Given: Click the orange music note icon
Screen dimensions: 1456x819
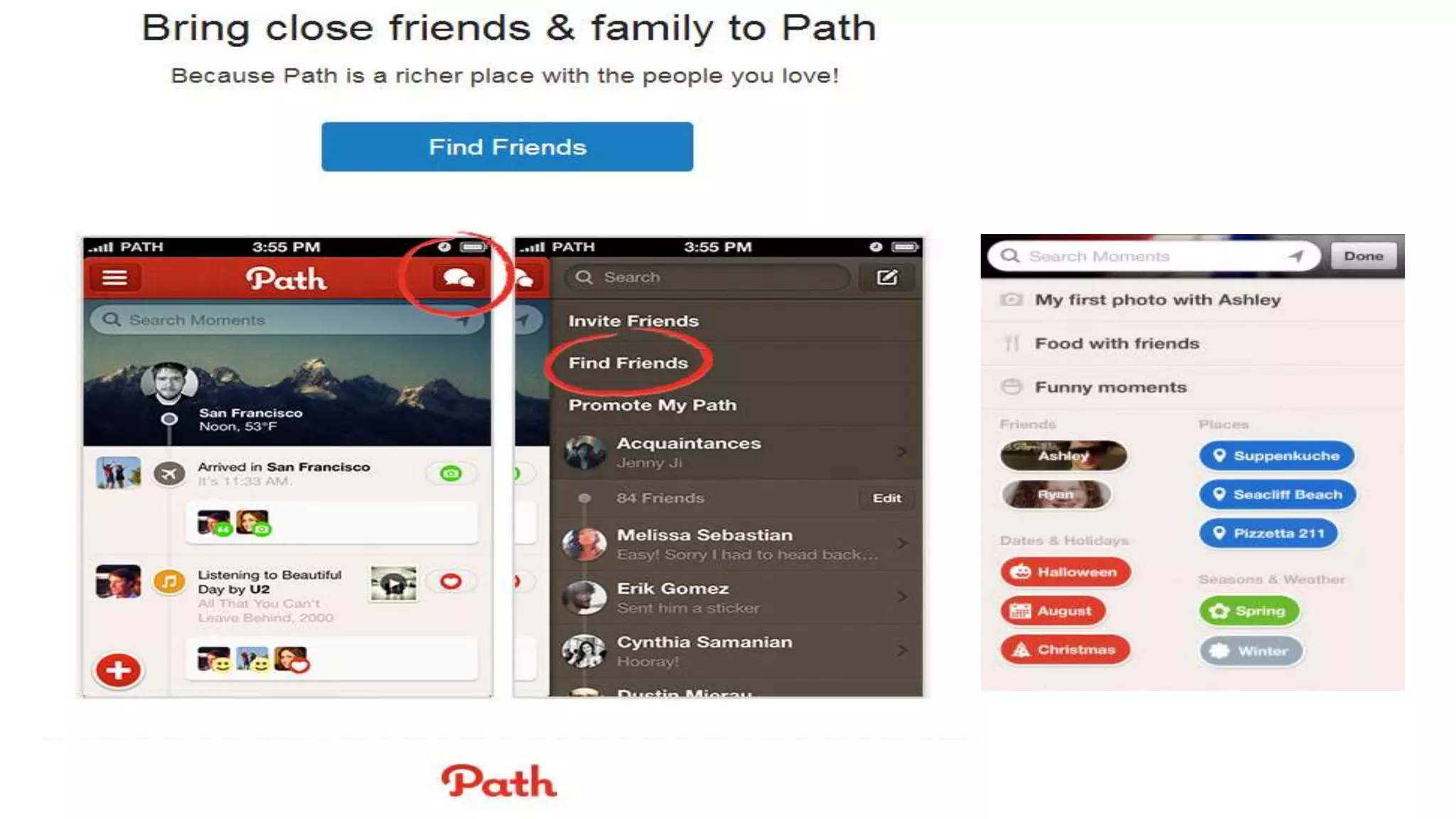Looking at the screenshot, I should point(169,582).
